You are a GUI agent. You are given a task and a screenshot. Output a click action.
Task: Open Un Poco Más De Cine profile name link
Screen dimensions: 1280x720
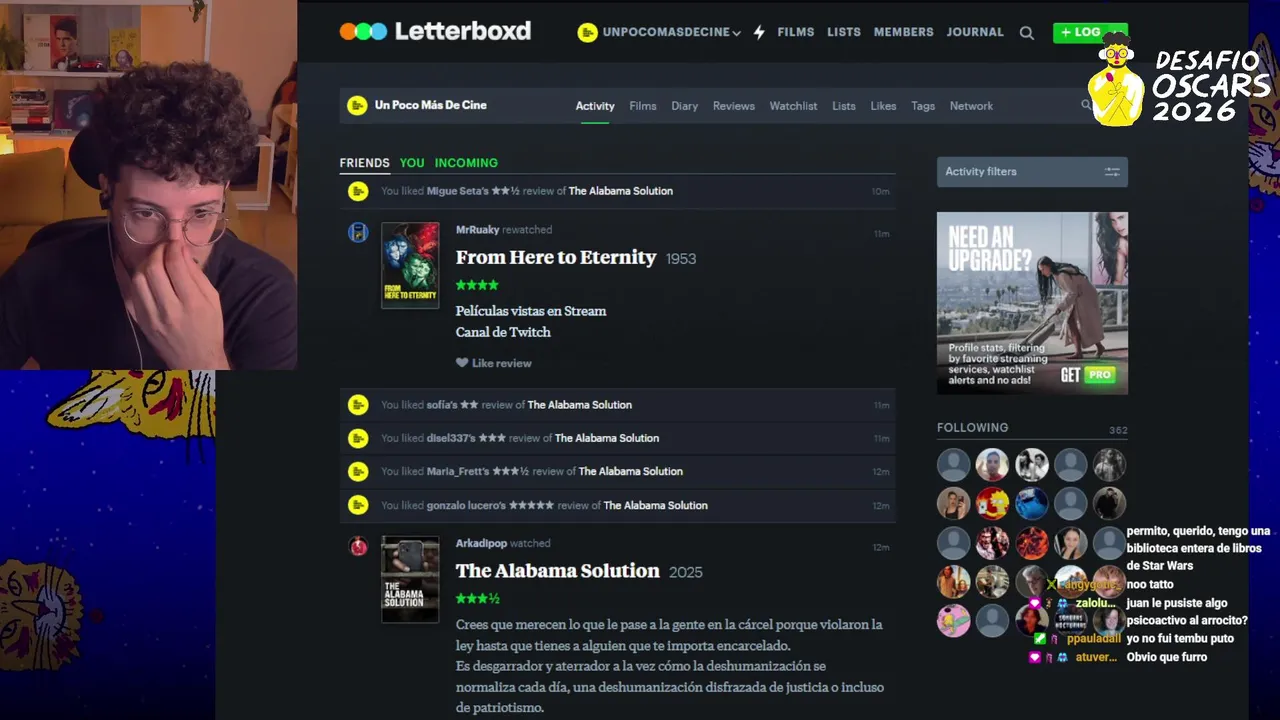coord(431,105)
